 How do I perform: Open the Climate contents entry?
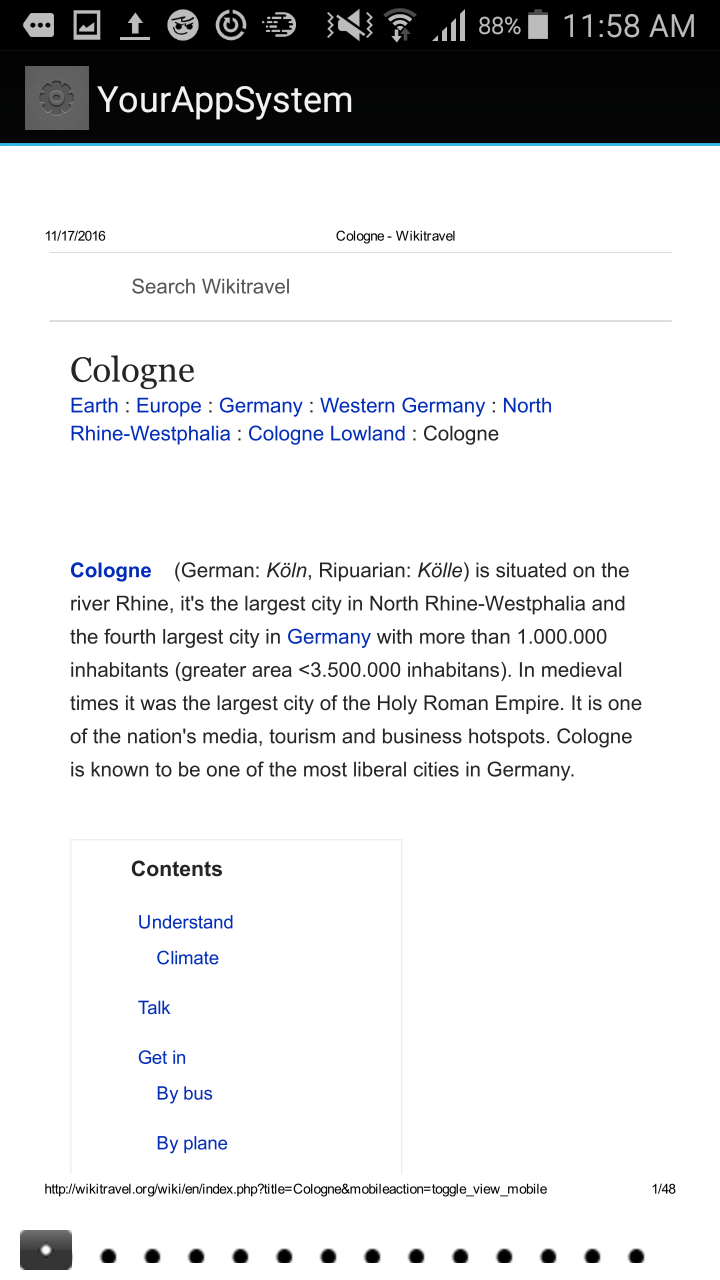point(187,957)
